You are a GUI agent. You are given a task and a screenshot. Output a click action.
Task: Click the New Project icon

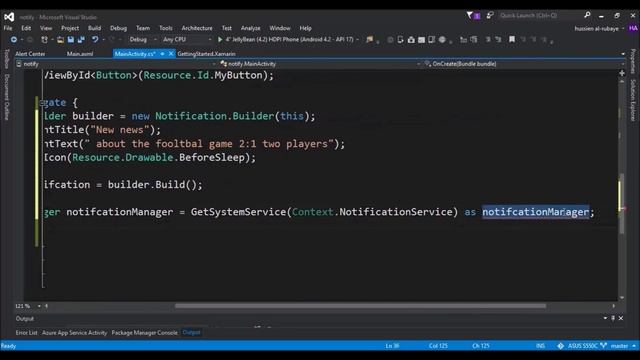(x=44, y=40)
